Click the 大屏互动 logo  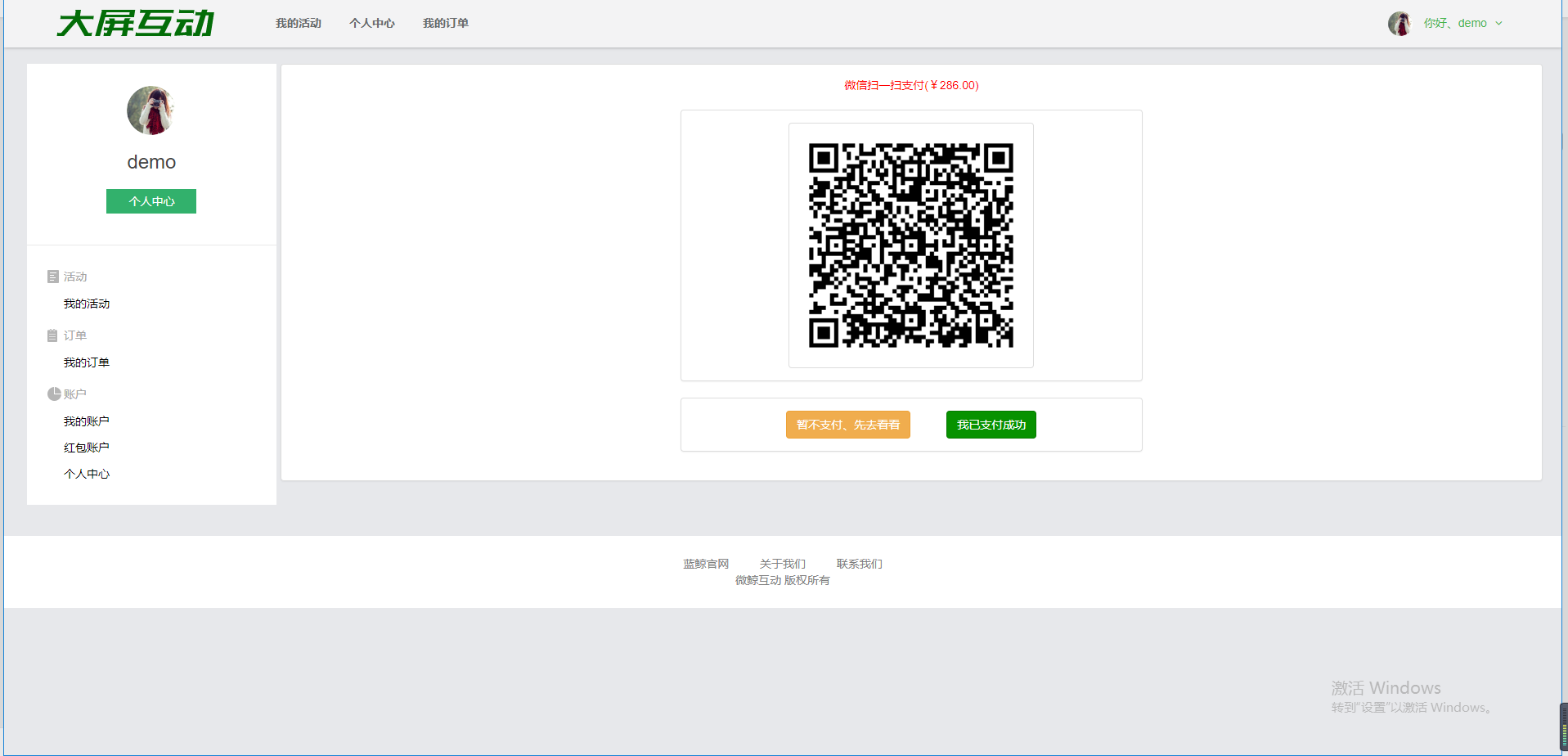click(x=136, y=24)
